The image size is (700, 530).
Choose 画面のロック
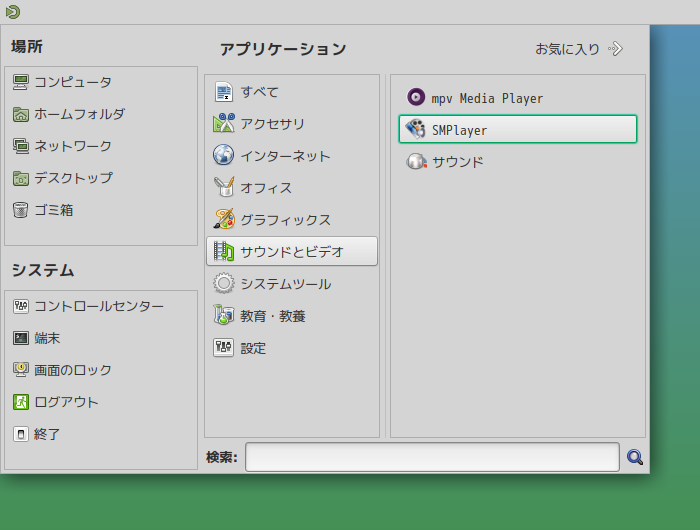coord(101,370)
